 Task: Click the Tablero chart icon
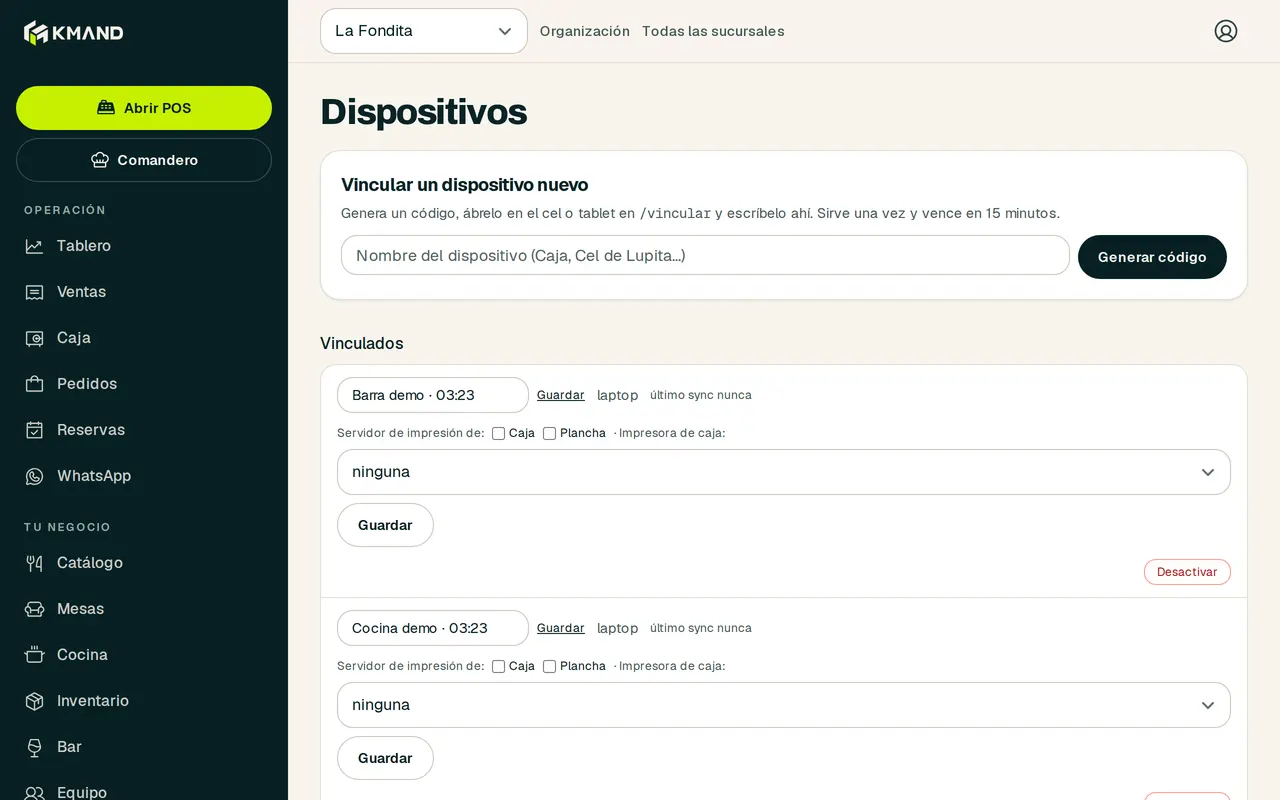(x=34, y=246)
